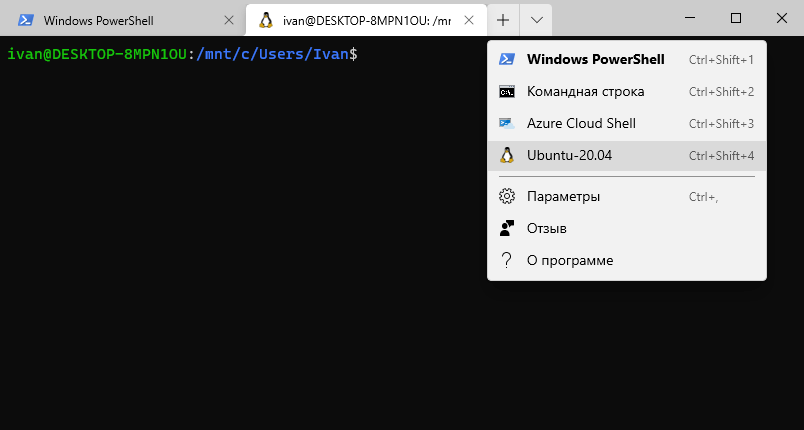804x430 pixels.
Task: Click the green ivan@DESKTOP-8MPN1OU prompt text
Action: (x=97, y=54)
